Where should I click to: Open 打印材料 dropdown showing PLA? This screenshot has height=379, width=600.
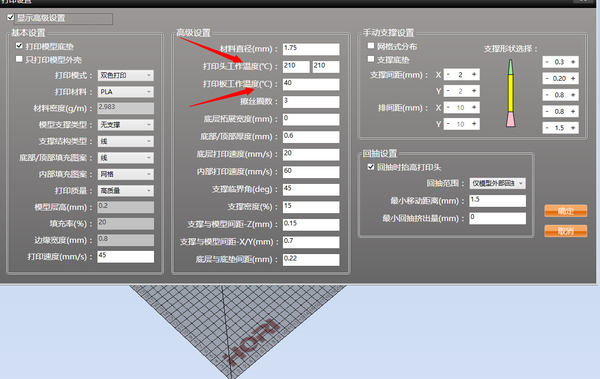[x=126, y=92]
